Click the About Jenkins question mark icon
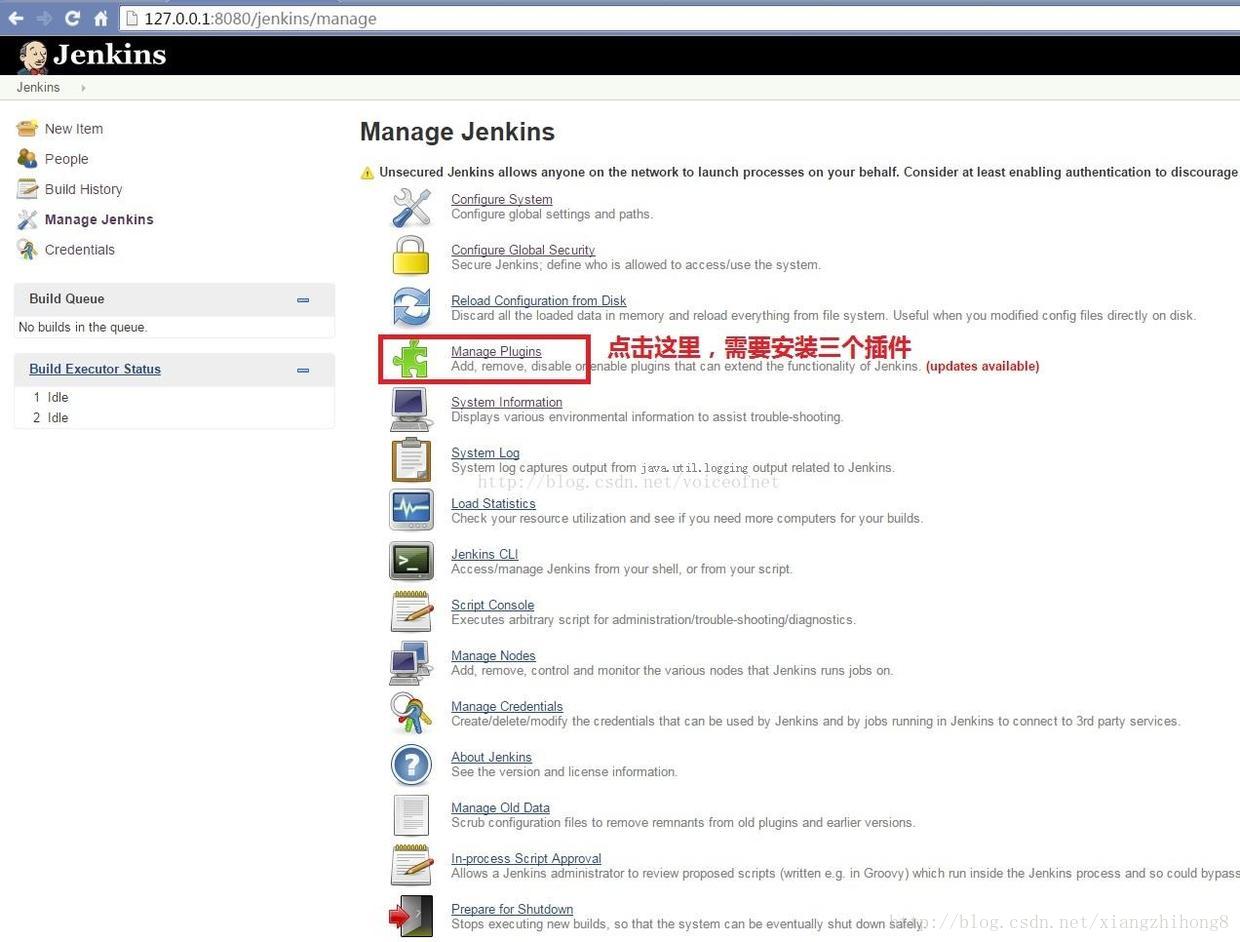 pos(411,765)
